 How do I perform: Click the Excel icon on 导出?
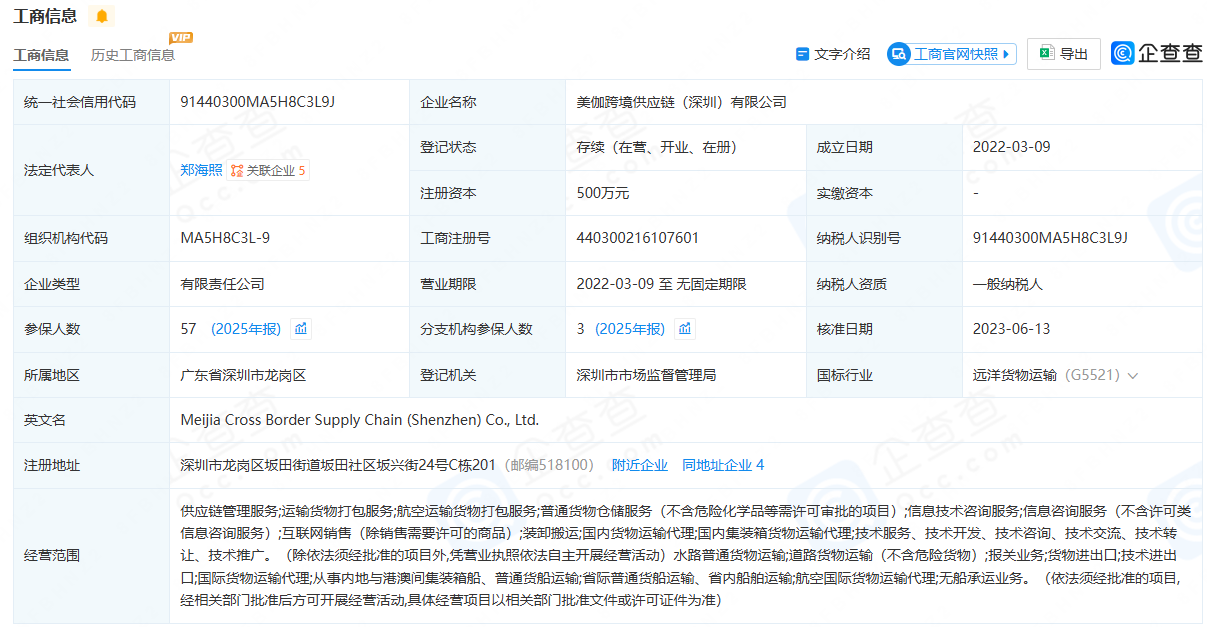click(x=1046, y=54)
